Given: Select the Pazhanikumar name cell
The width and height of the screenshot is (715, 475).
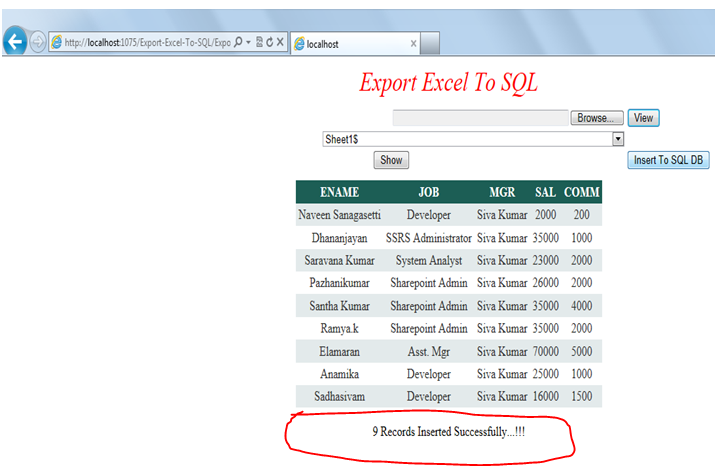Looking at the screenshot, I should tap(339, 283).
